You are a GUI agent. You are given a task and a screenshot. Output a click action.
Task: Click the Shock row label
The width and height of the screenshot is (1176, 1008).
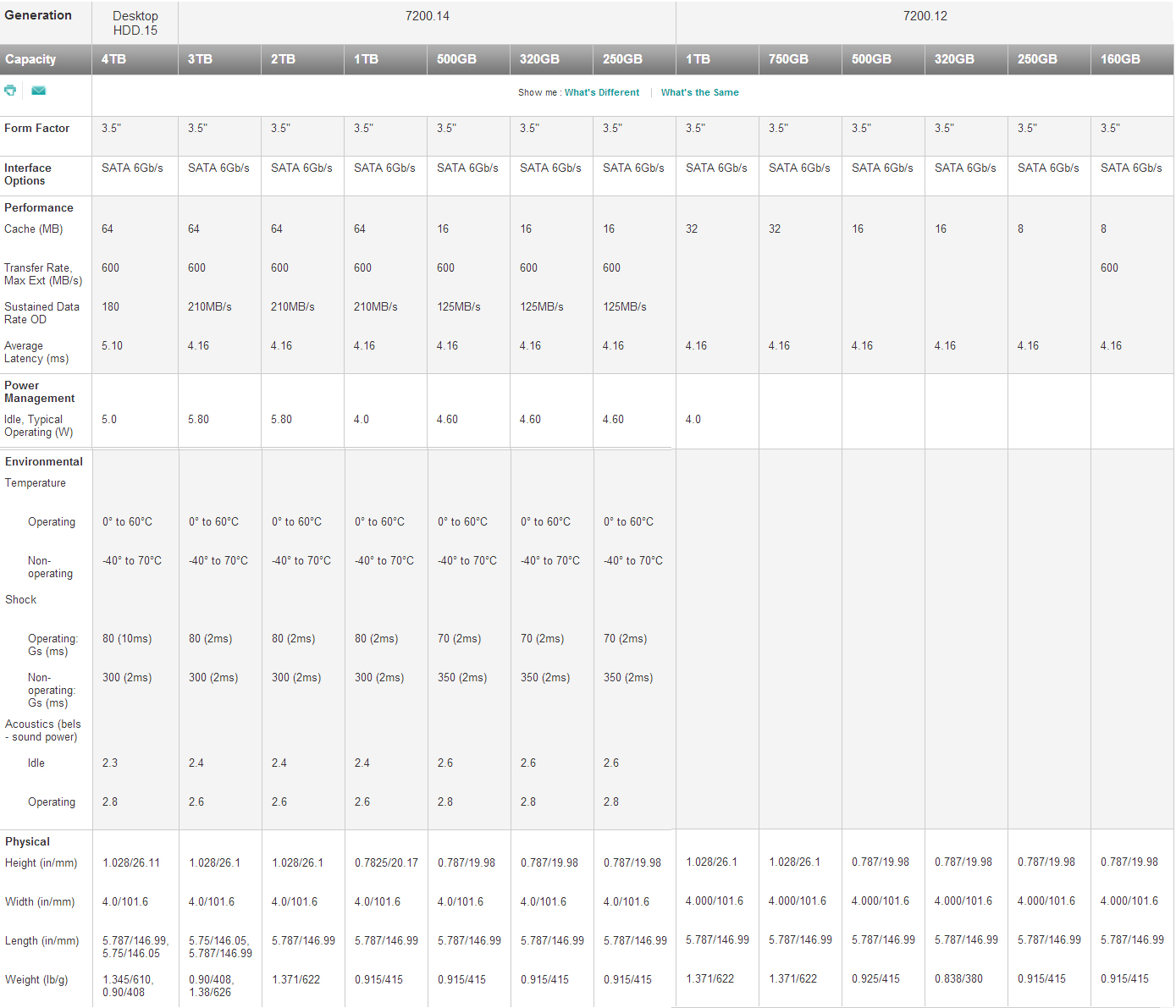point(21,599)
